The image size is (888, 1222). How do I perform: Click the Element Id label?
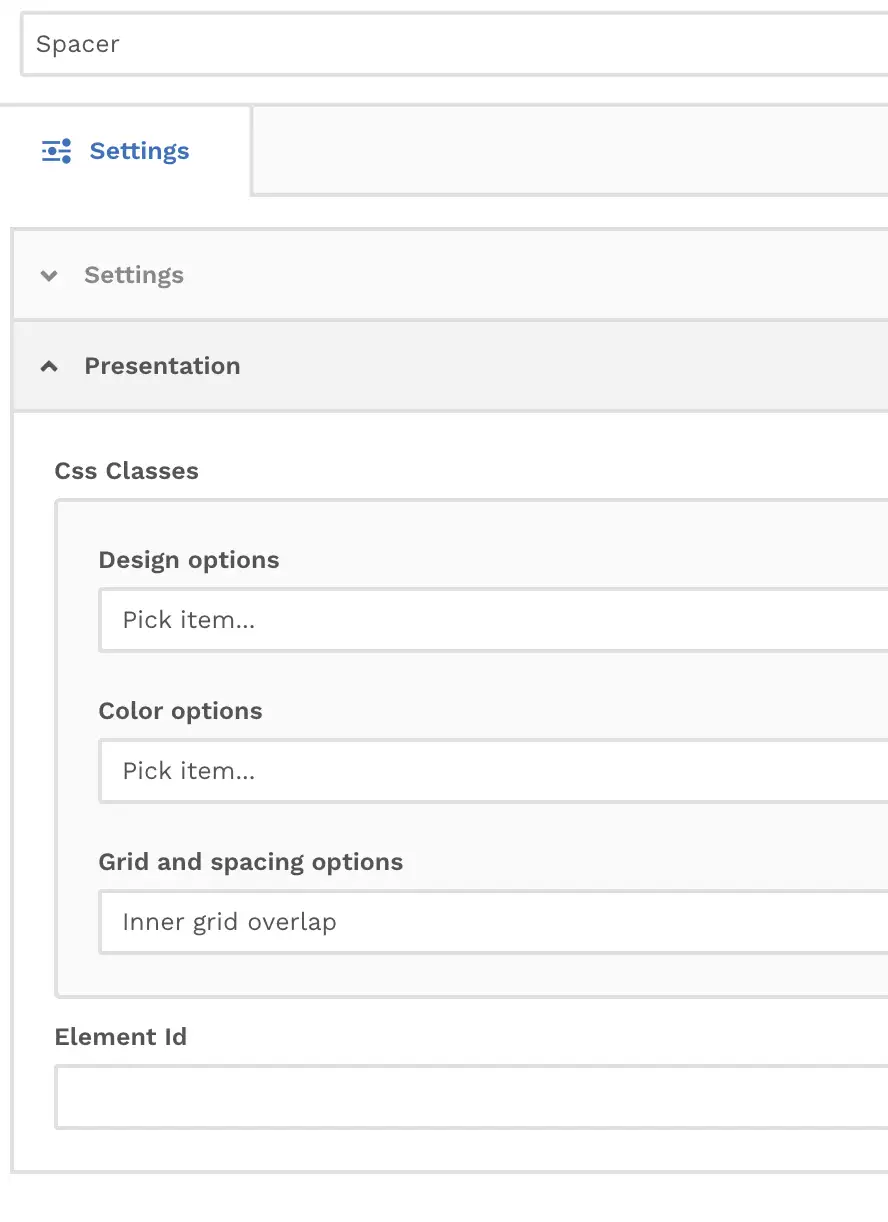121,1037
